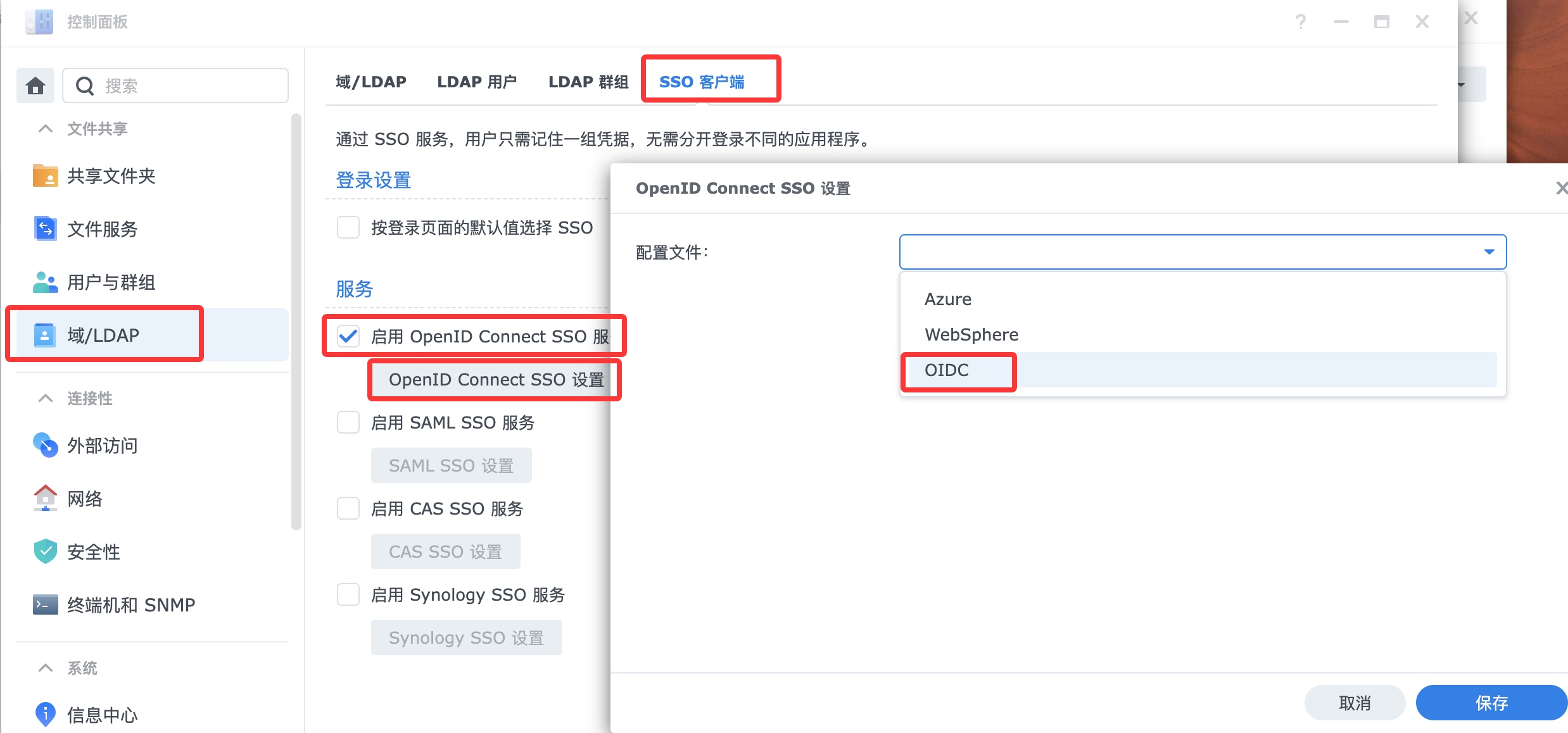Click the SAML SSO Settings (设置) button
Viewport: 1568px width, 733px height.
coord(451,465)
